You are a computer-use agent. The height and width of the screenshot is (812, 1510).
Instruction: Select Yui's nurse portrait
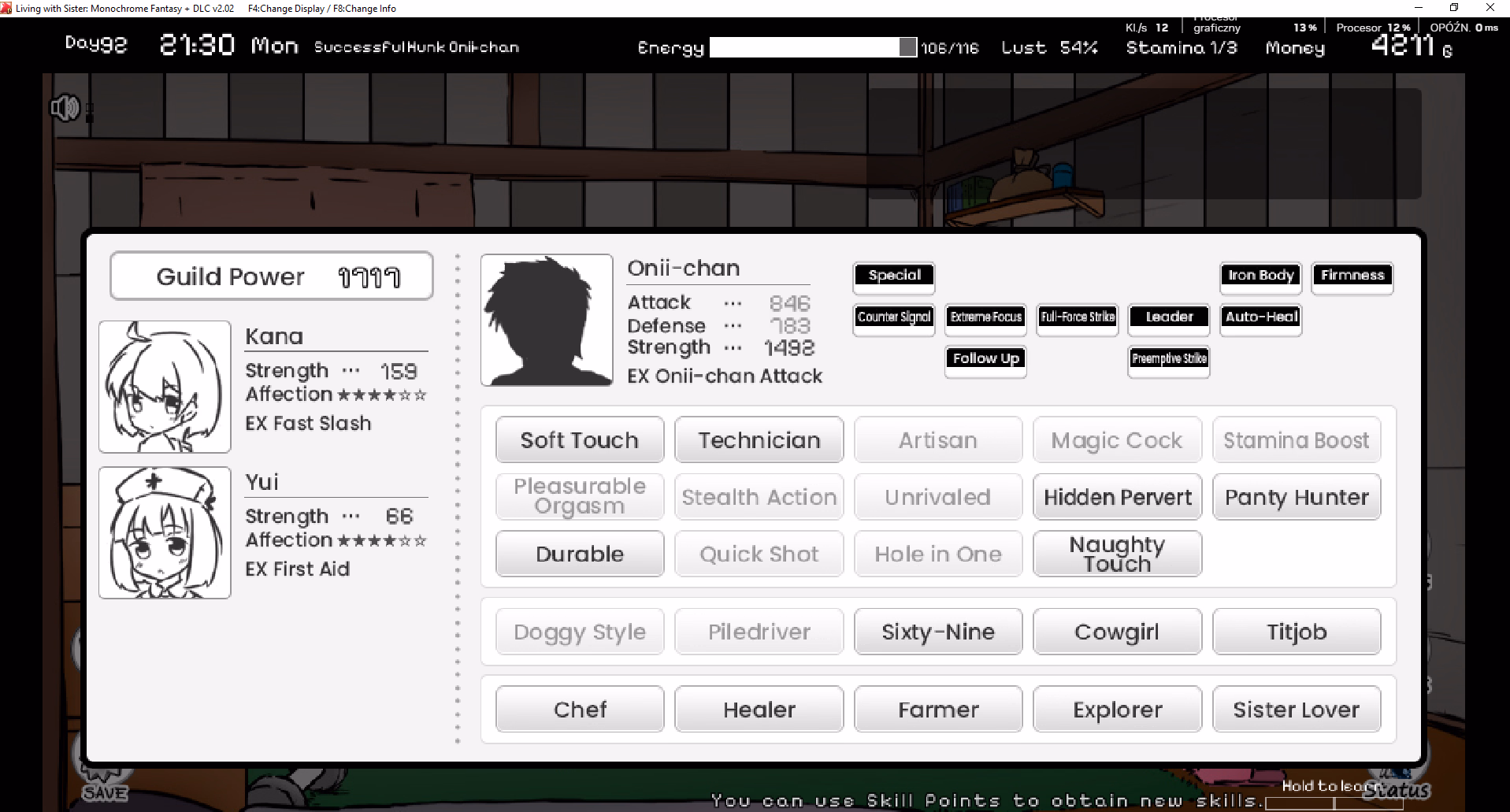[165, 532]
